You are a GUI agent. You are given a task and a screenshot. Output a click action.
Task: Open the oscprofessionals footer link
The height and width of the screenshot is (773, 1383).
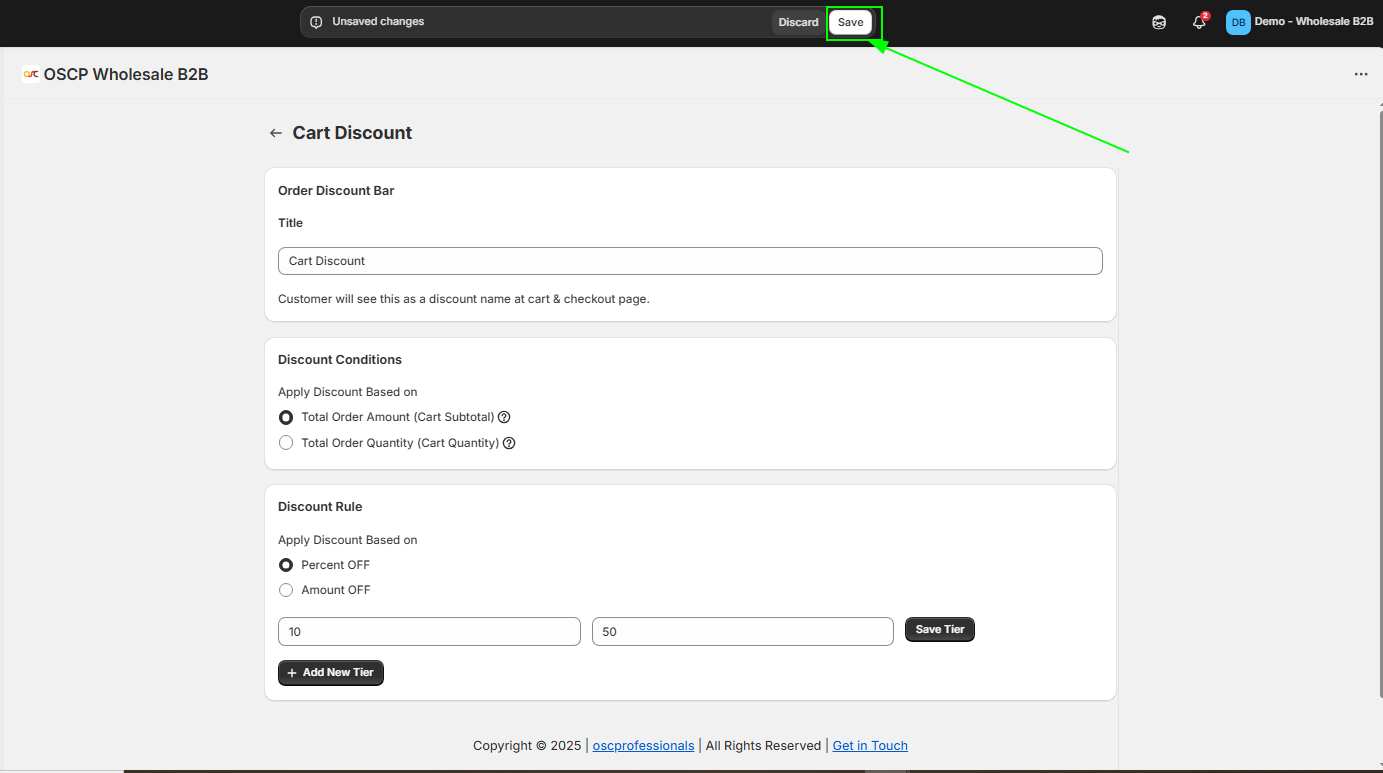tap(643, 745)
